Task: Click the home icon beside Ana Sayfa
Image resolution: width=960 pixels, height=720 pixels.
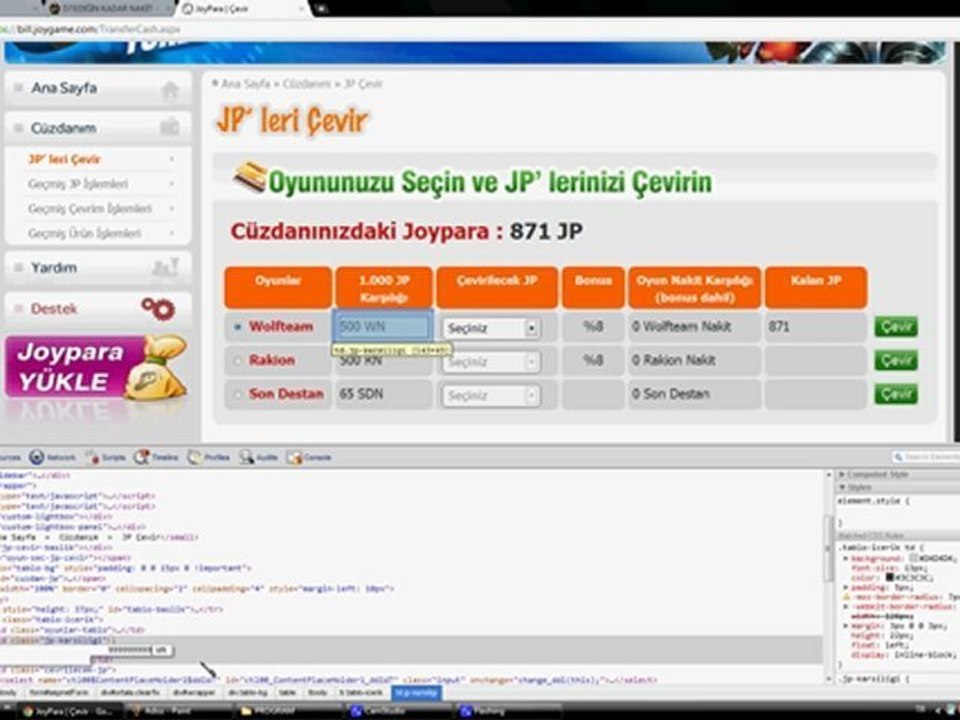Action: click(x=170, y=90)
